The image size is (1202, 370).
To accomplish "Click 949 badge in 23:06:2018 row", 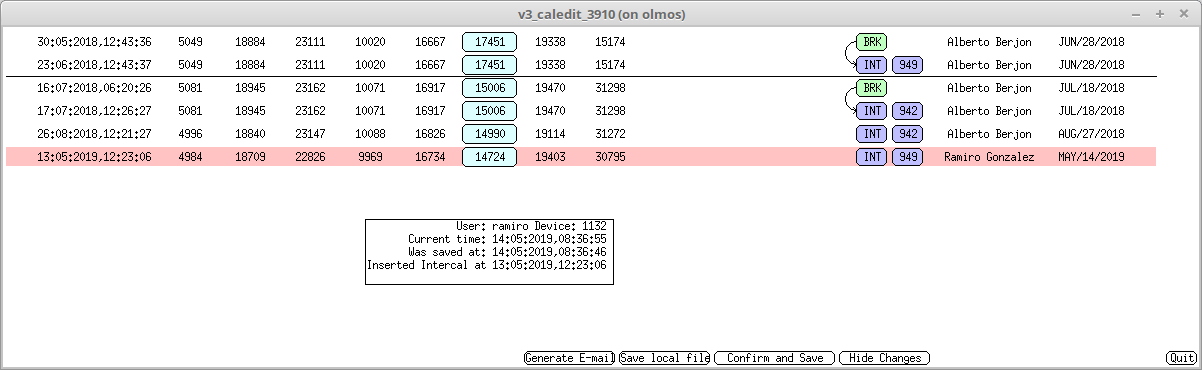I will [907, 65].
